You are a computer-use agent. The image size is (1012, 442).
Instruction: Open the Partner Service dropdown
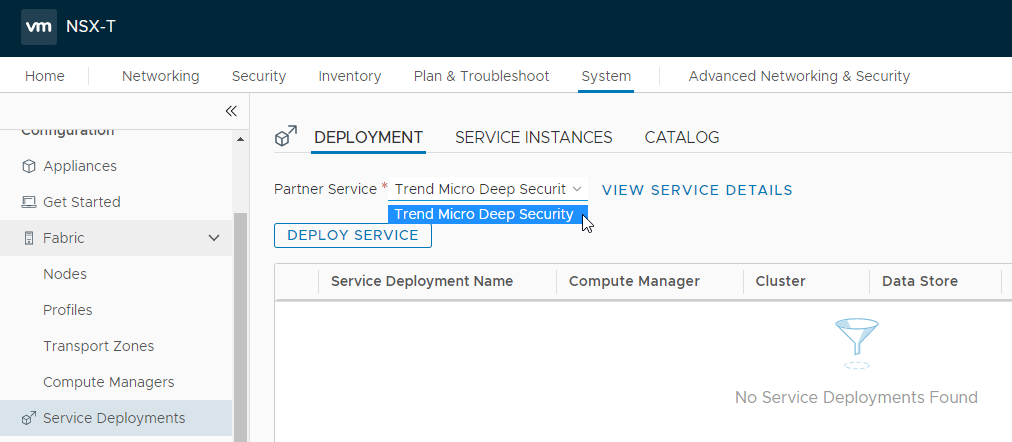[487, 189]
